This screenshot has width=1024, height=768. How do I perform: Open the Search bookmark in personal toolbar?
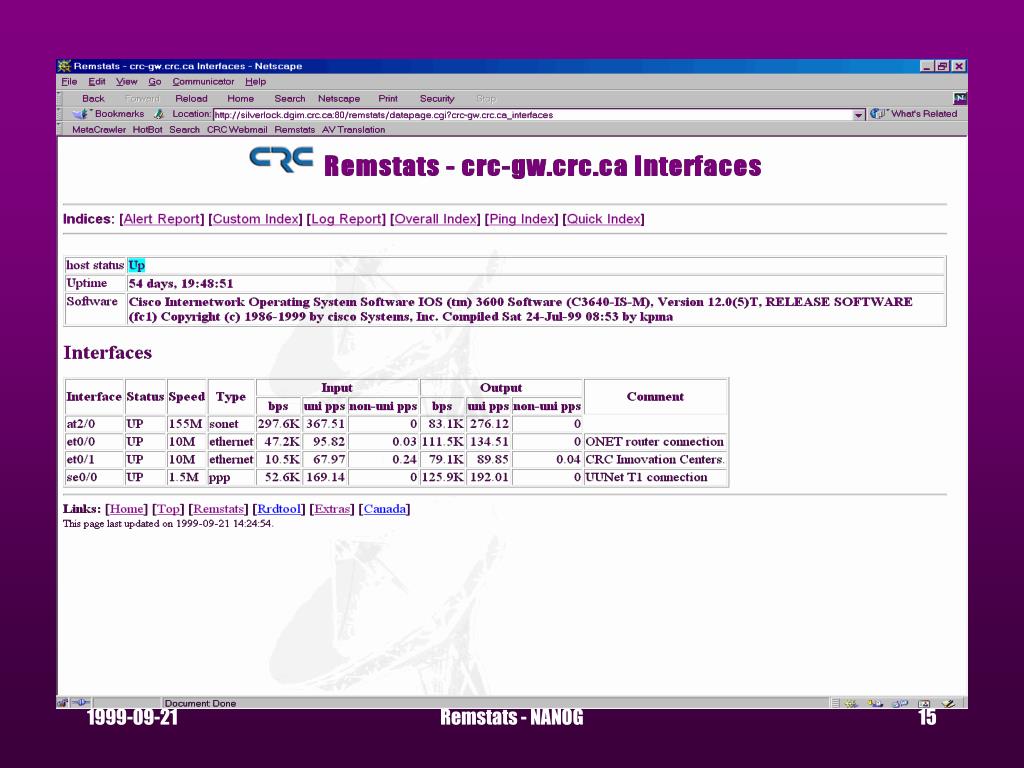[x=184, y=129]
